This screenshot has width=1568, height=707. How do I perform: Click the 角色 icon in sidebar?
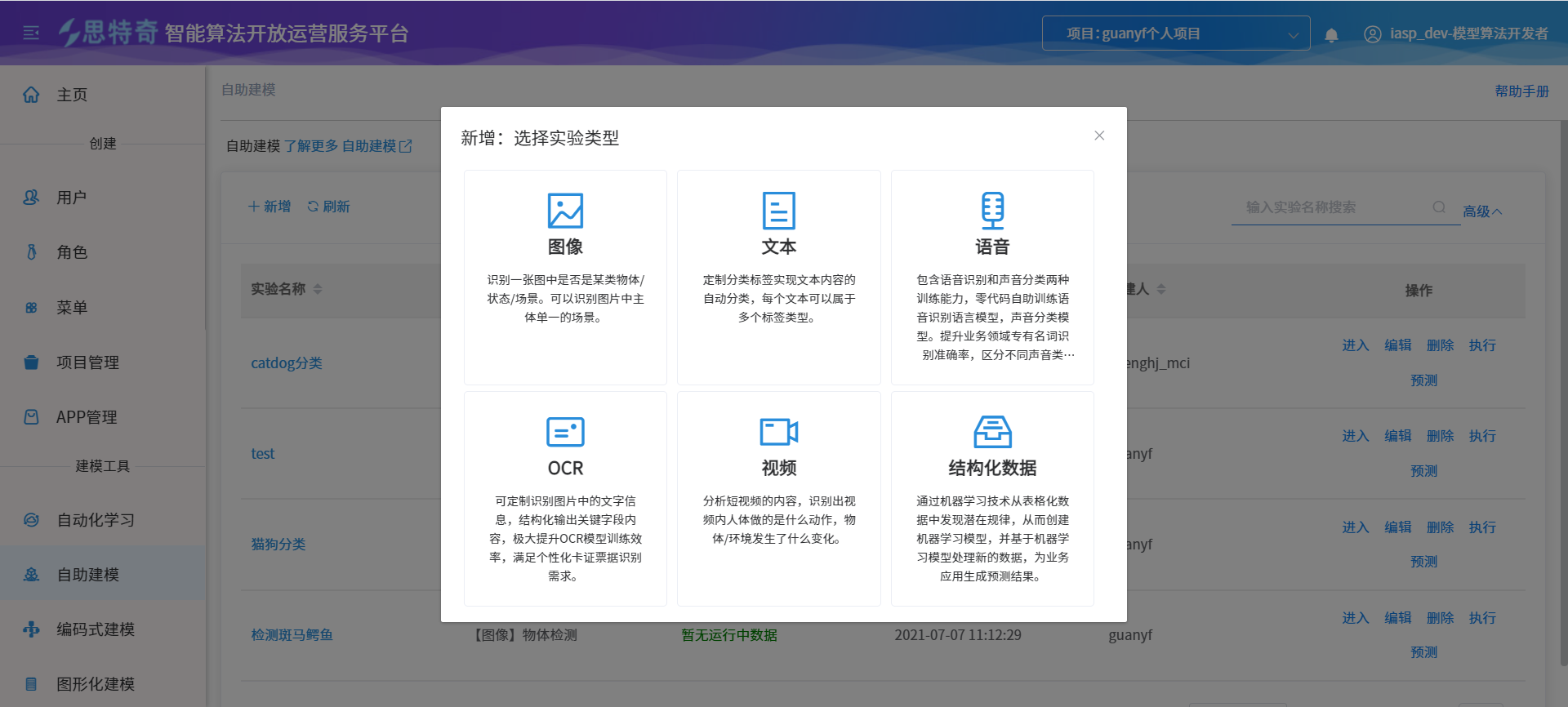[x=31, y=252]
